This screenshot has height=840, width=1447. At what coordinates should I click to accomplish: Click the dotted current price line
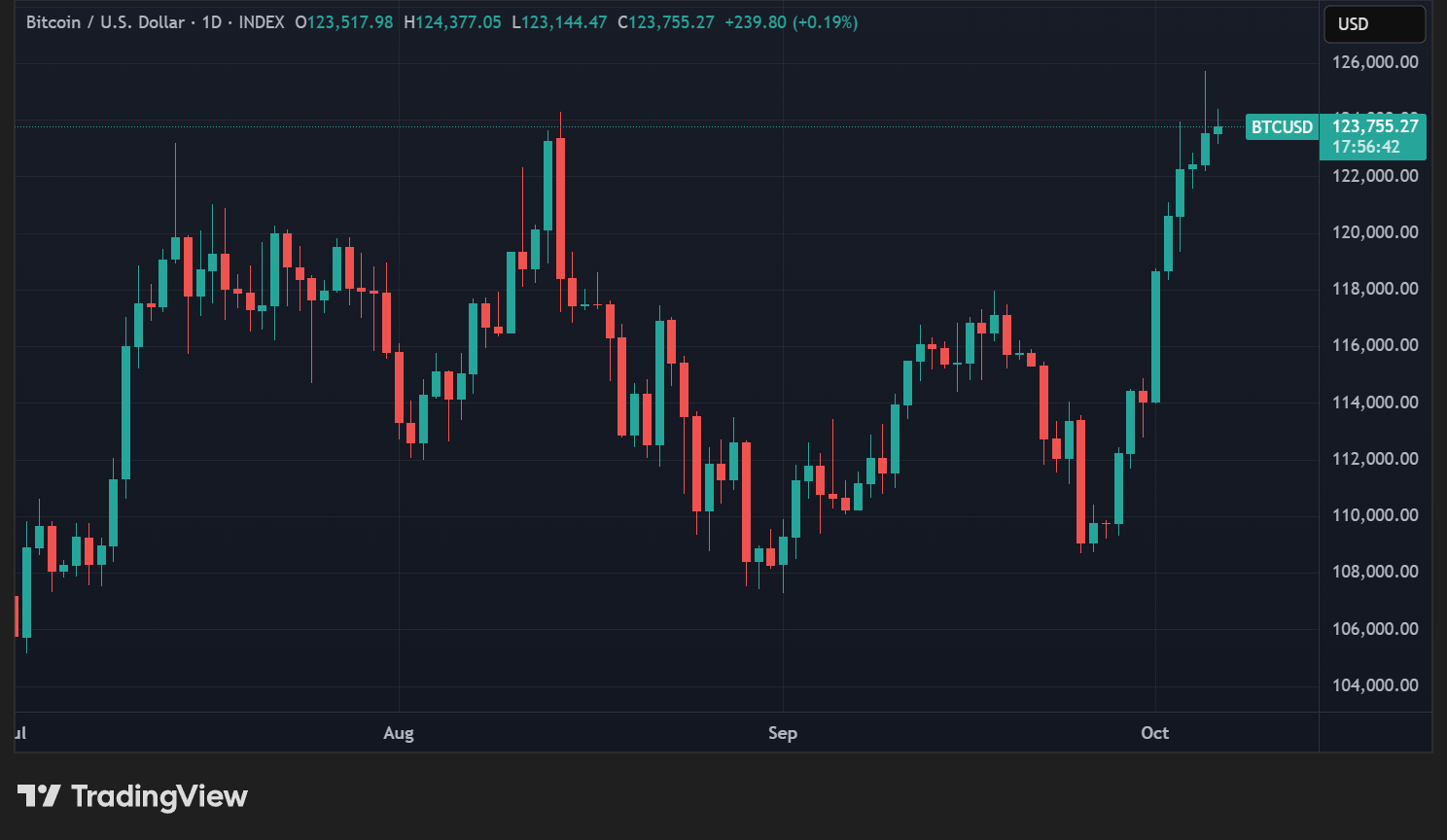681,127
